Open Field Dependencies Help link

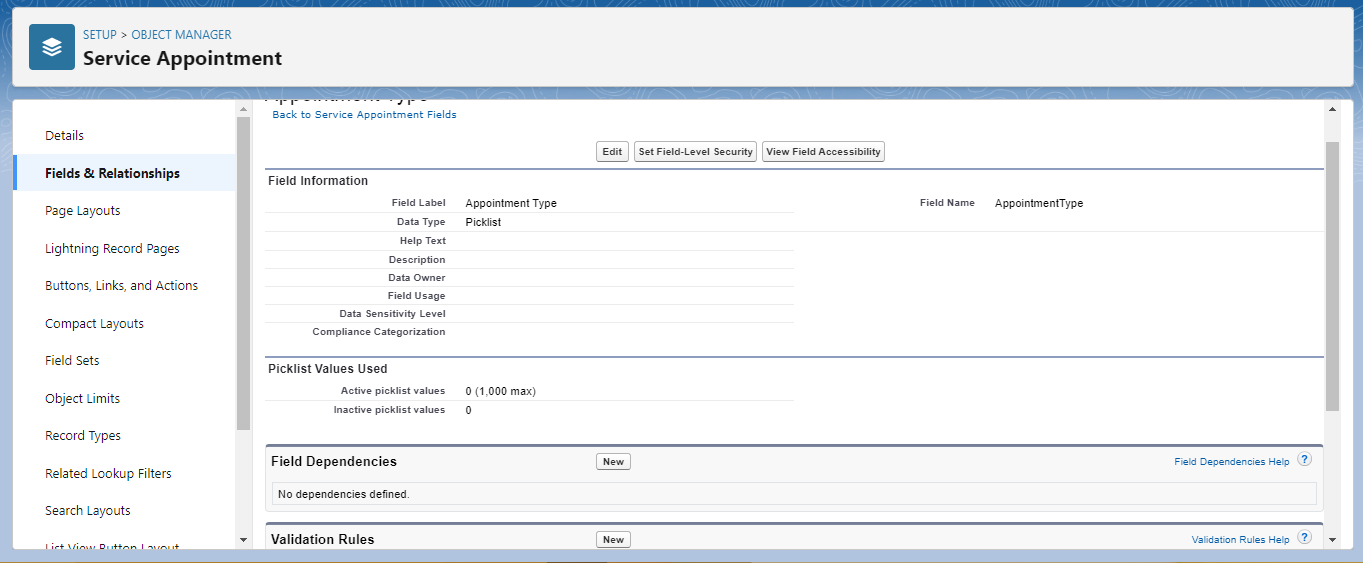tap(1232, 462)
